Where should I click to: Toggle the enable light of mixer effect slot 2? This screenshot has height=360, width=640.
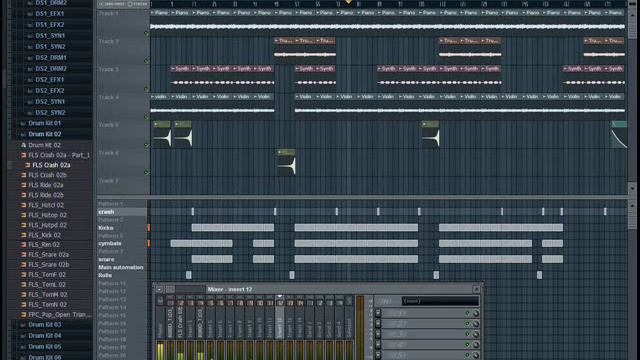click(x=467, y=324)
